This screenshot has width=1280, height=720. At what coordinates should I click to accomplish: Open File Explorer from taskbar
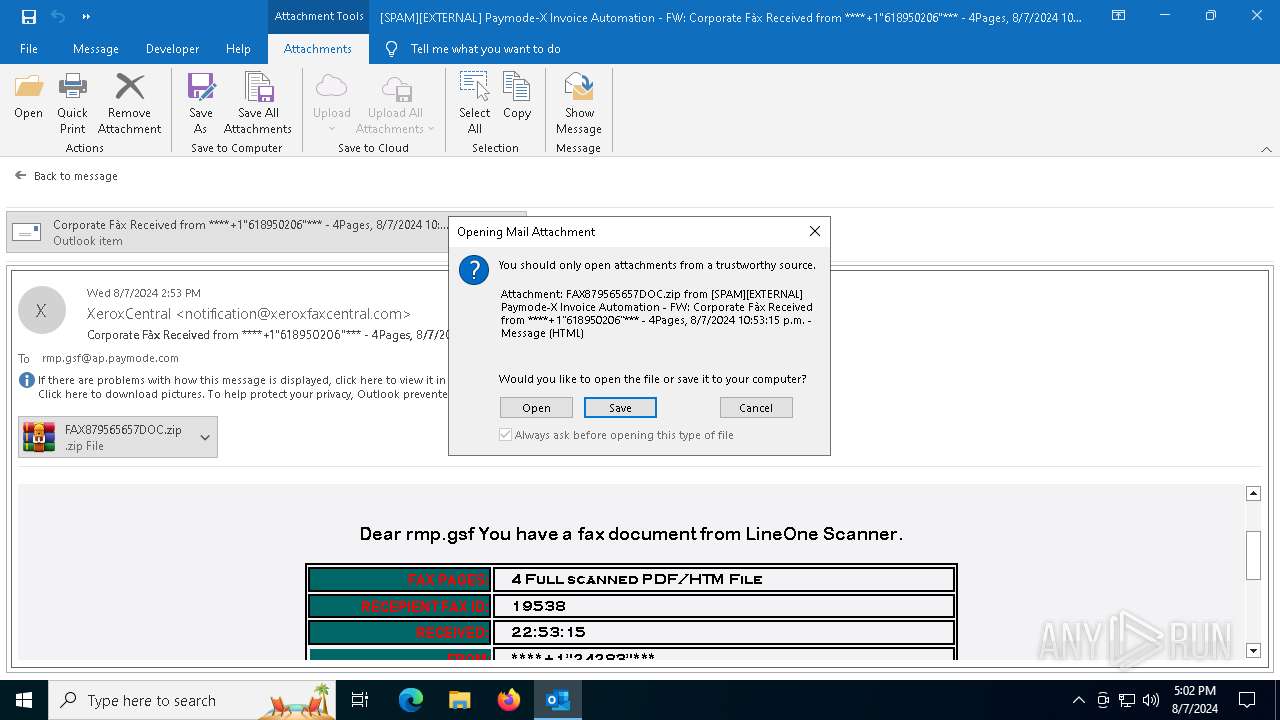point(460,700)
